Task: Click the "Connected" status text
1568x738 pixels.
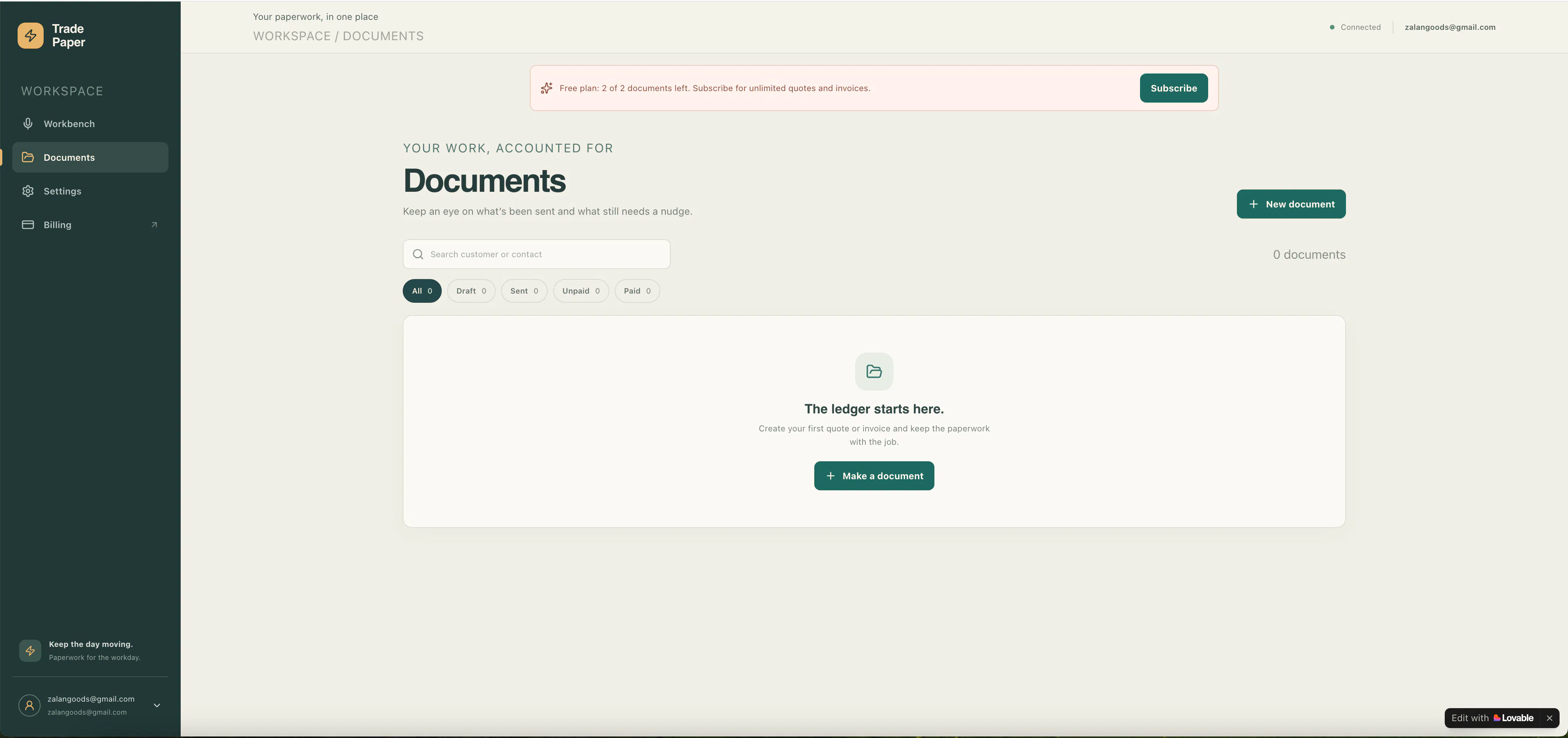Action: tap(1361, 28)
